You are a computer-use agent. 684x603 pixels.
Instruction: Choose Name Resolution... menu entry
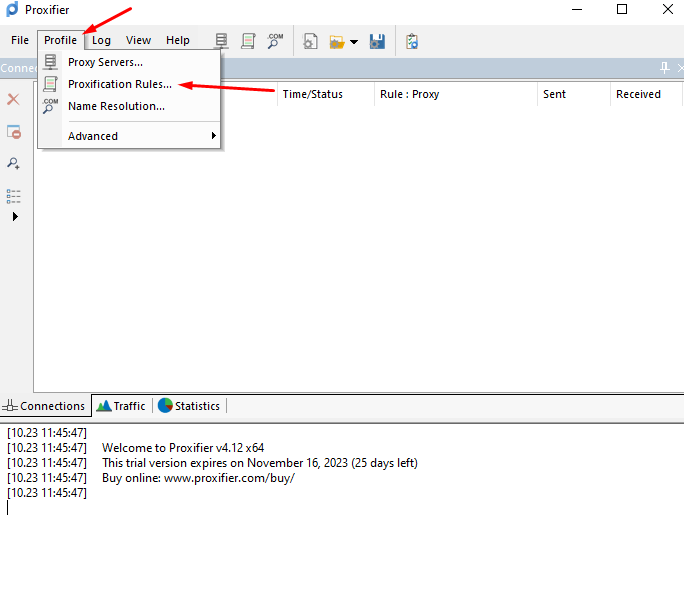point(129,106)
